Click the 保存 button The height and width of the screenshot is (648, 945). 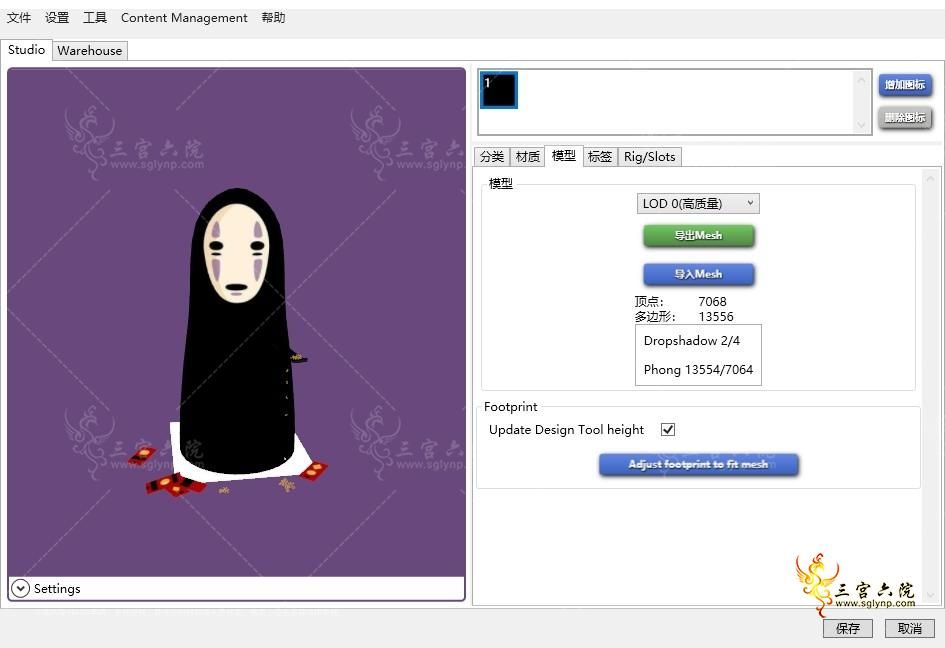pyautogui.click(x=848, y=629)
